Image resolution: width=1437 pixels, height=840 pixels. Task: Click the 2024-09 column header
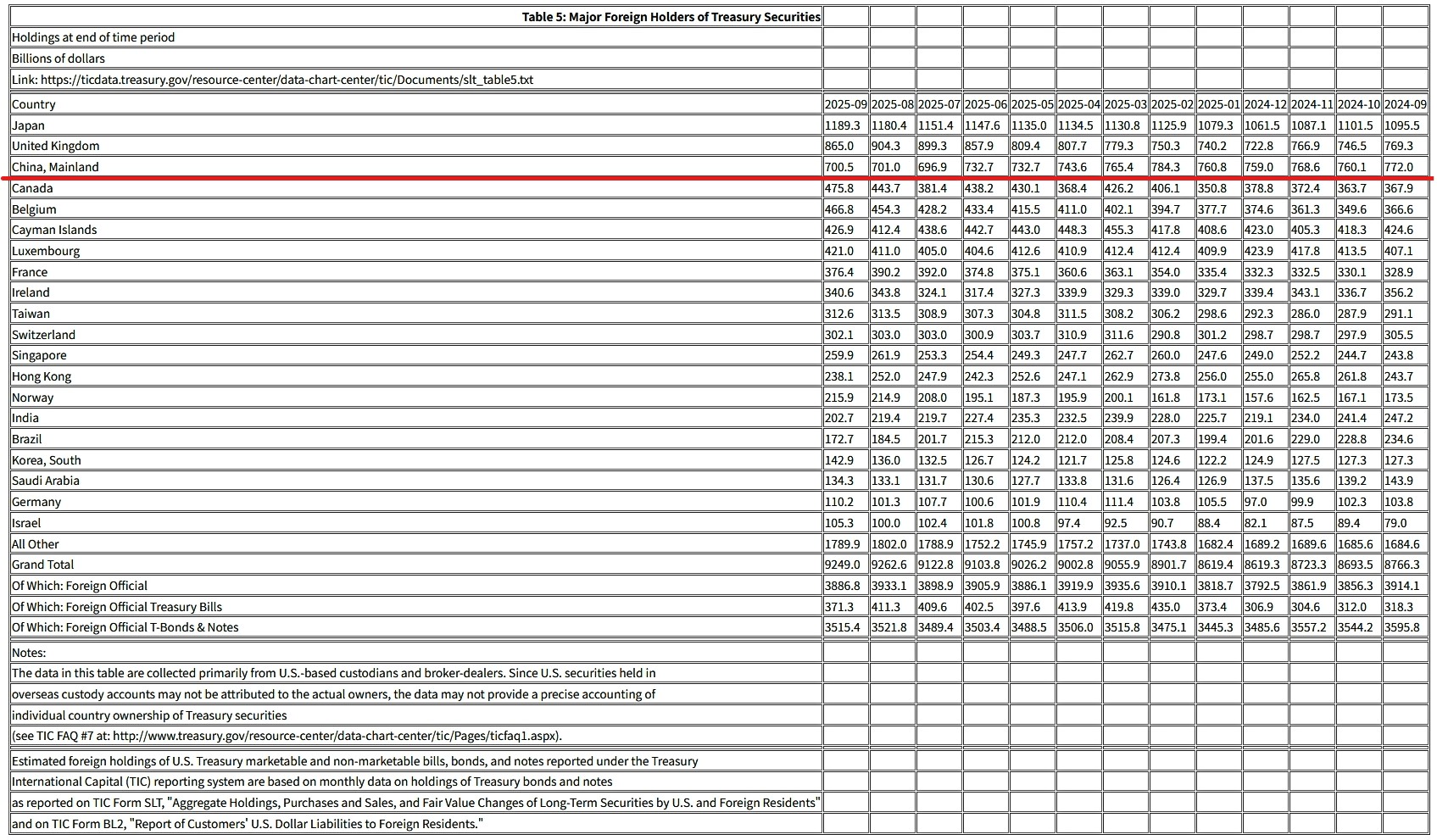click(x=1405, y=104)
